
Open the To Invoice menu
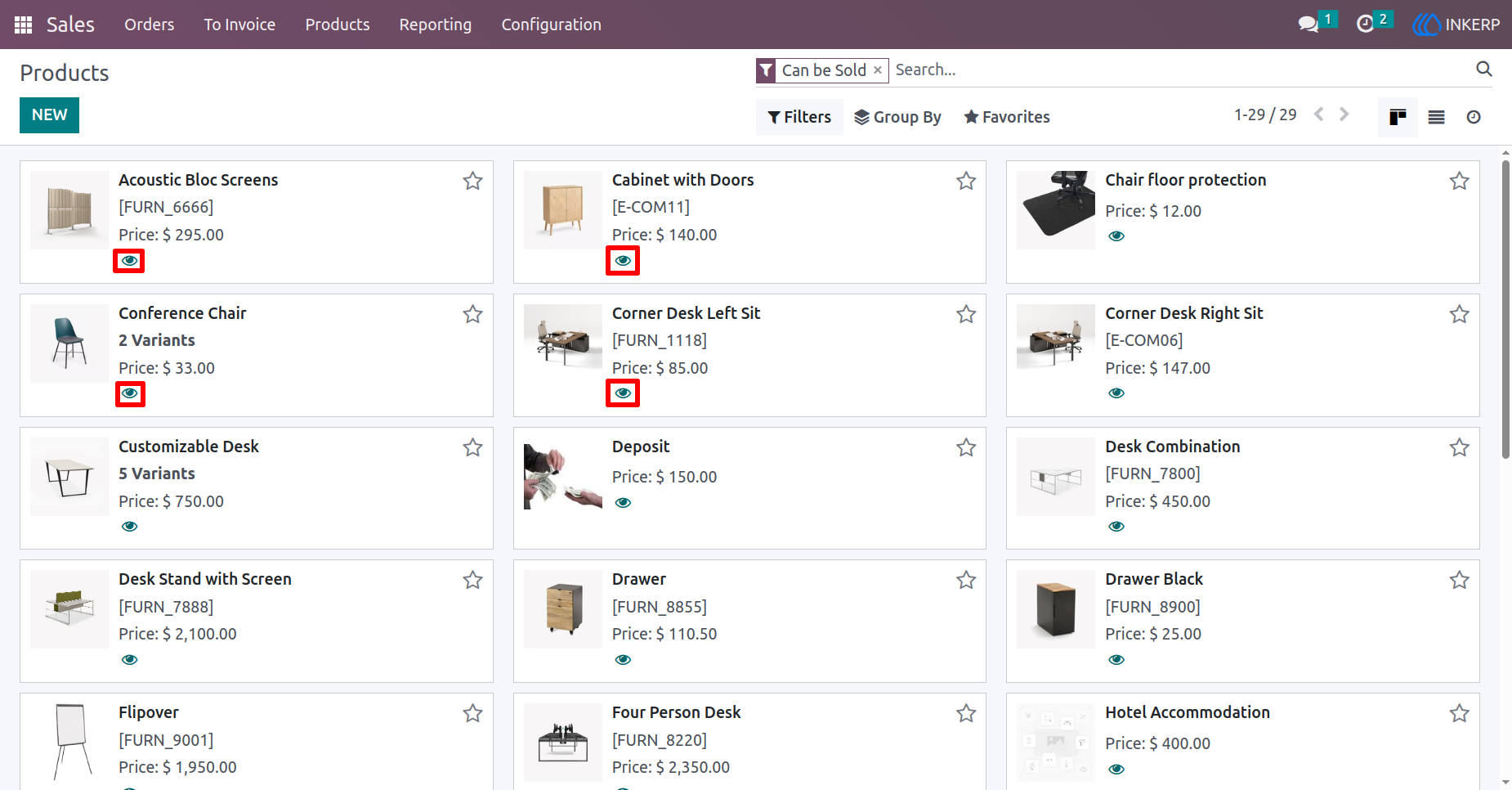(x=239, y=25)
